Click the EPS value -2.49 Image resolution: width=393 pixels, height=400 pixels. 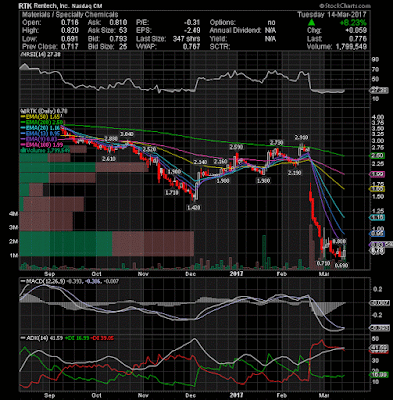192,31
